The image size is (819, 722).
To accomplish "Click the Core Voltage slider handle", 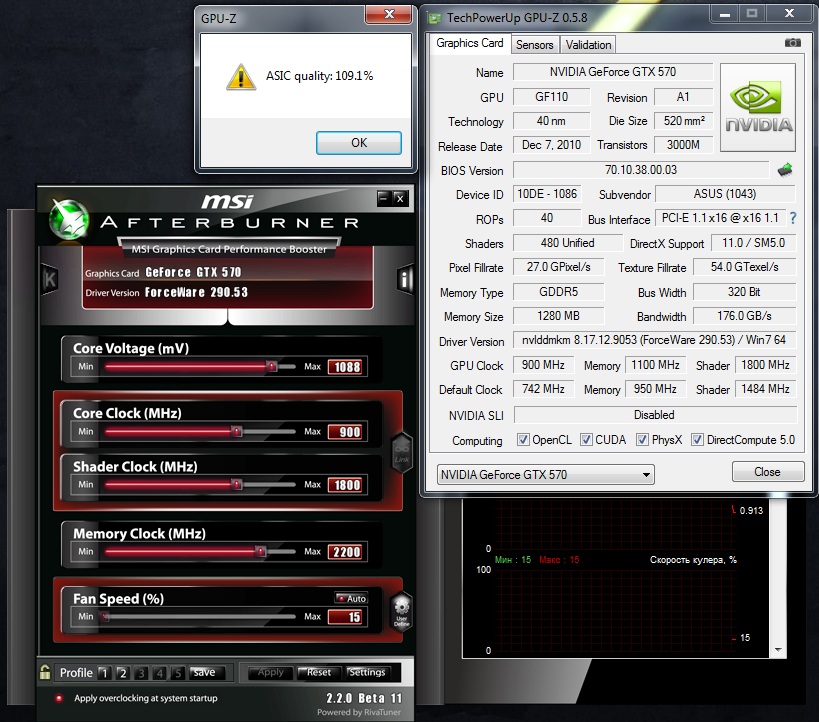I will coord(271,367).
